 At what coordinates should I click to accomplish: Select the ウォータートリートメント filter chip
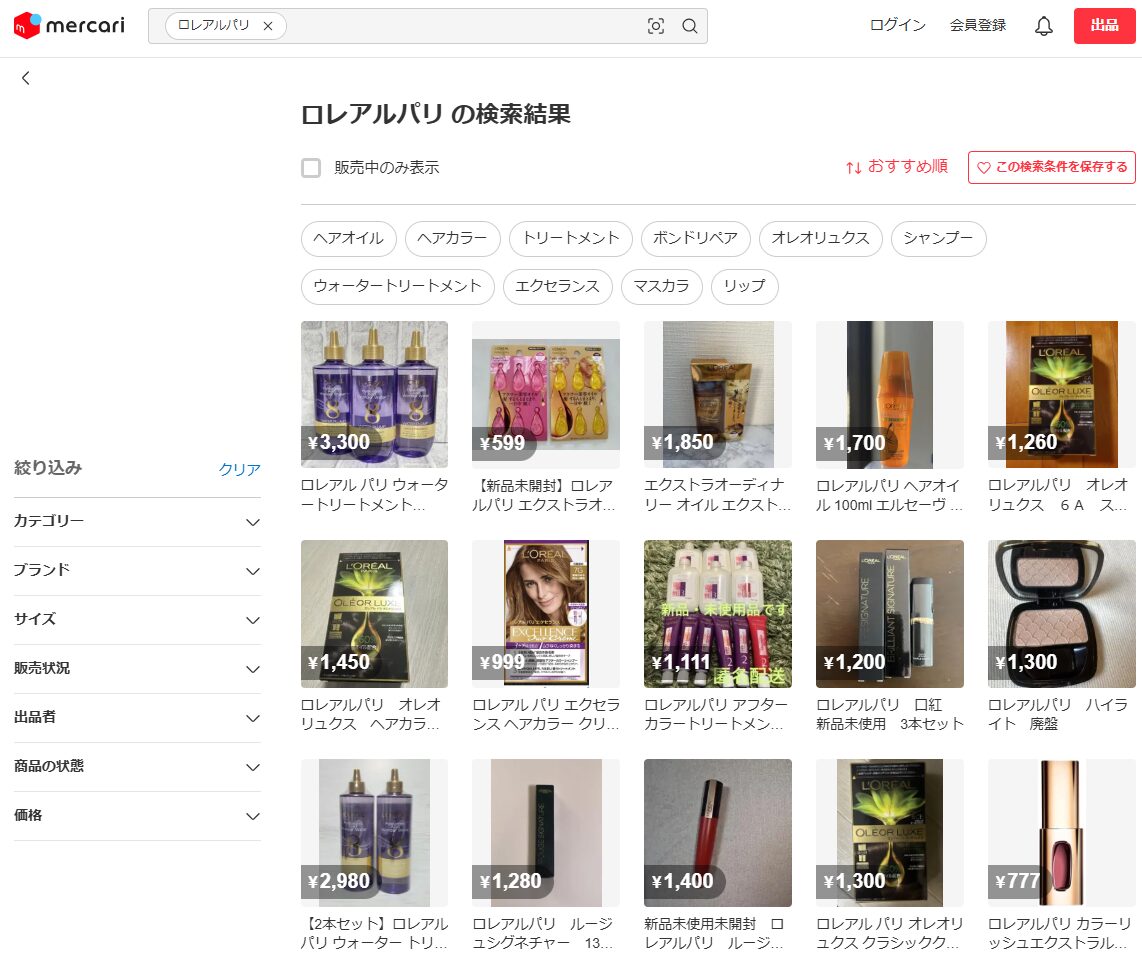398,286
